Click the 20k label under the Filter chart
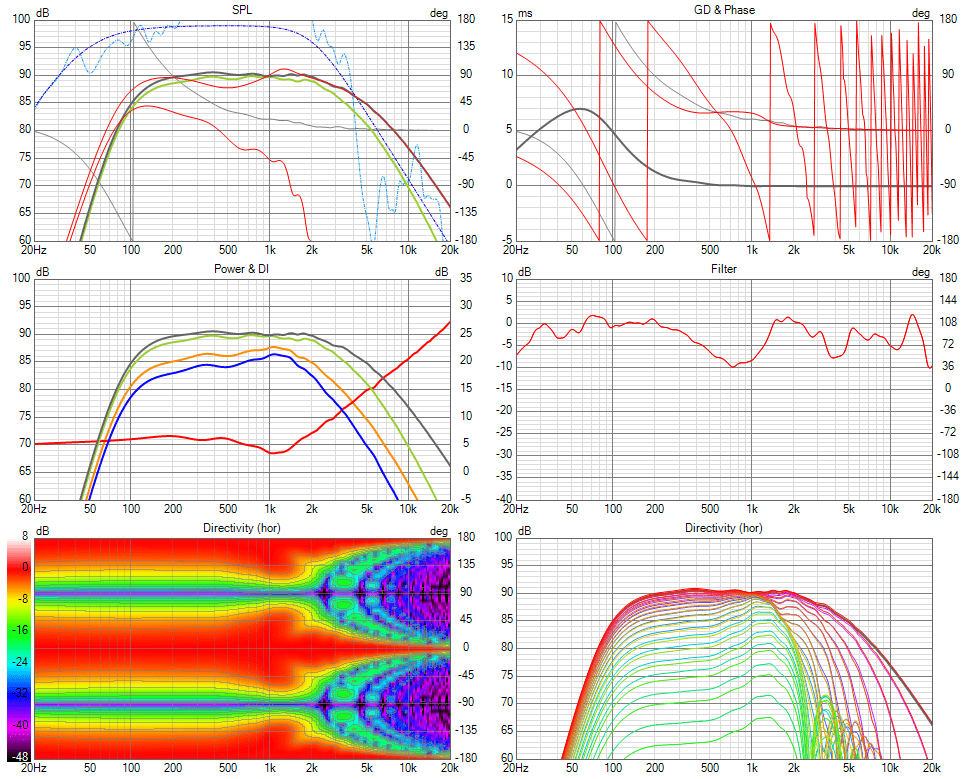 coord(932,508)
